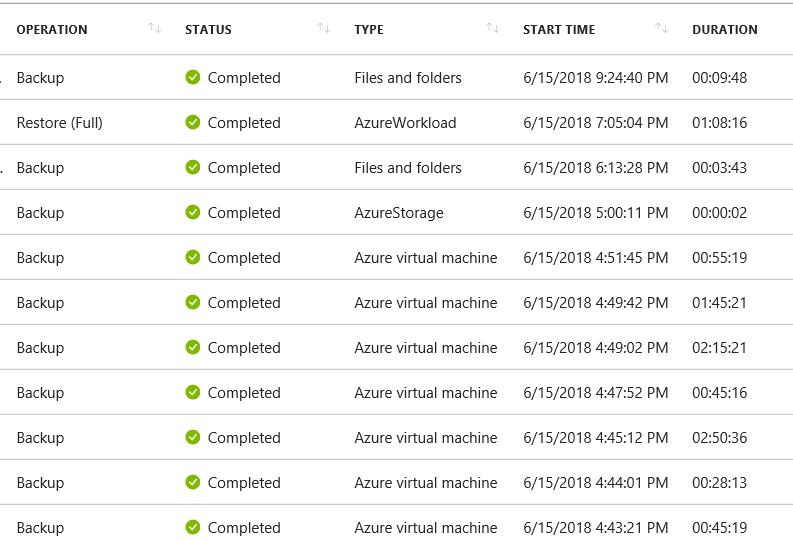793x542 pixels.
Task: Click completed check icon of 4:43:21 PM backup
Action: click(193, 527)
